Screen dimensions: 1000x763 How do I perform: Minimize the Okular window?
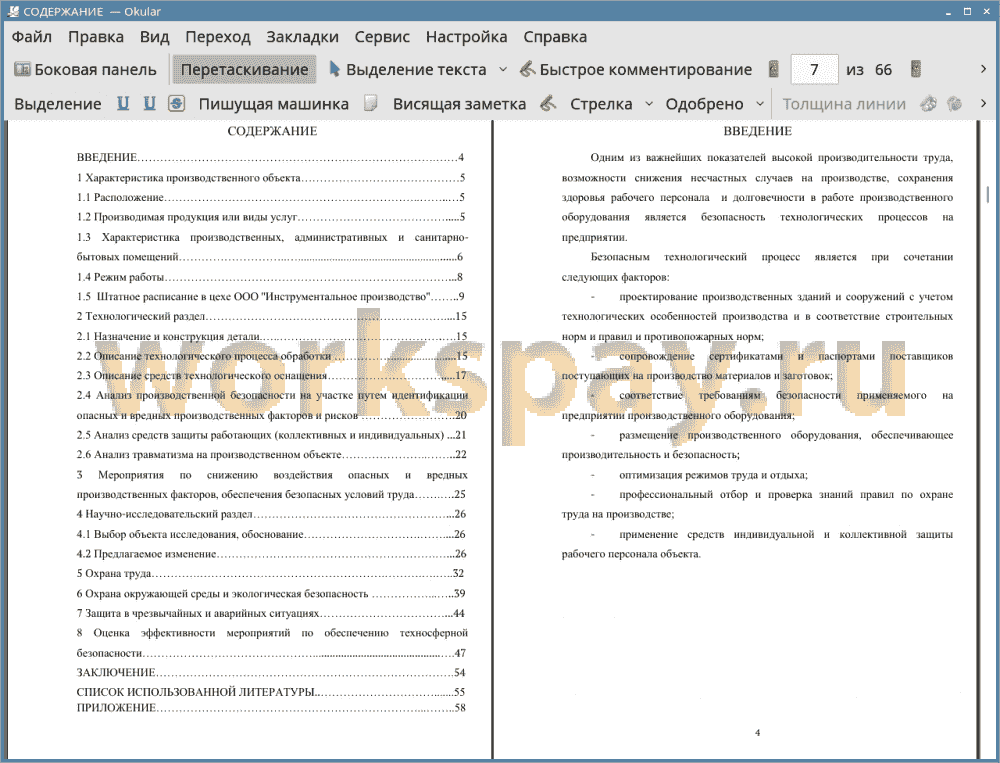[949, 11]
